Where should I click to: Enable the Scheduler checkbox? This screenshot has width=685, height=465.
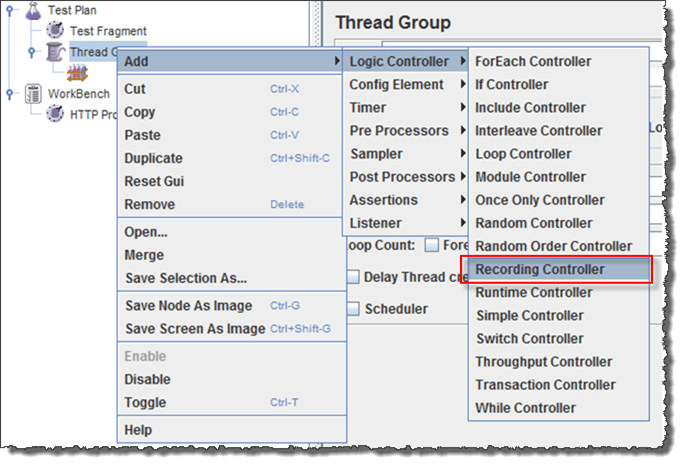click(x=352, y=309)
